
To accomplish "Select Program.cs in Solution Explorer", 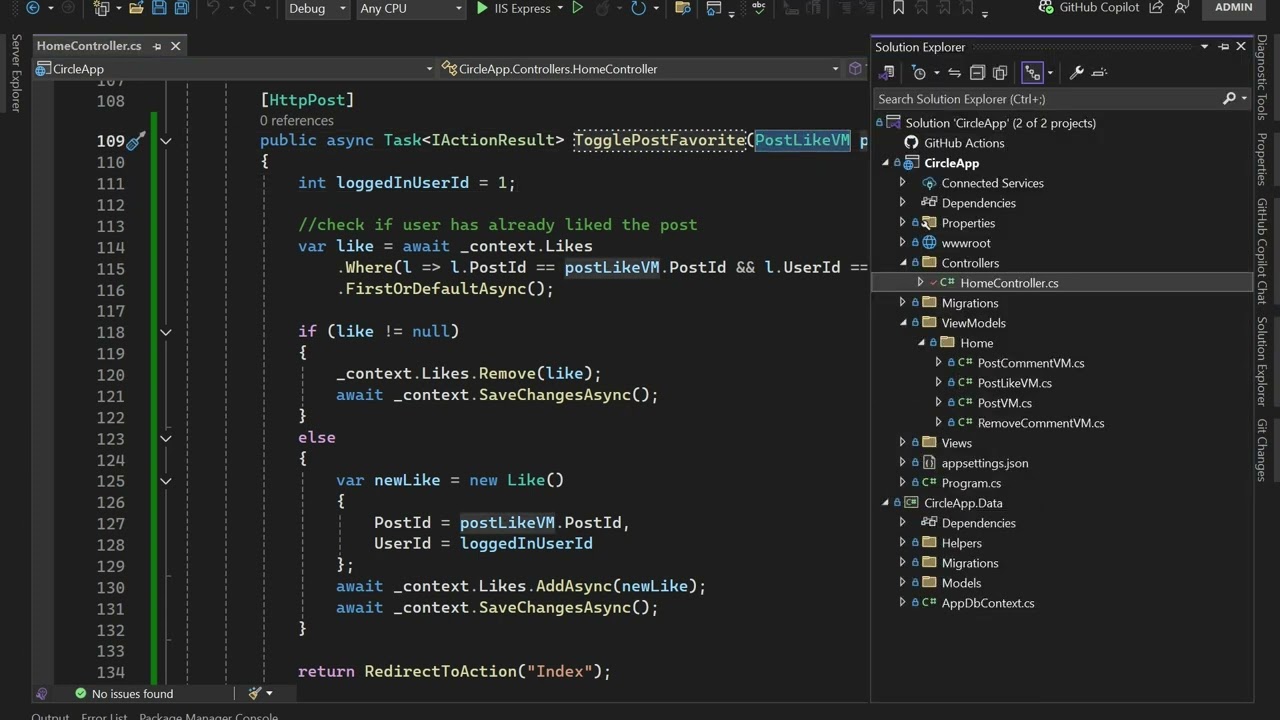I will click(971, 483).
